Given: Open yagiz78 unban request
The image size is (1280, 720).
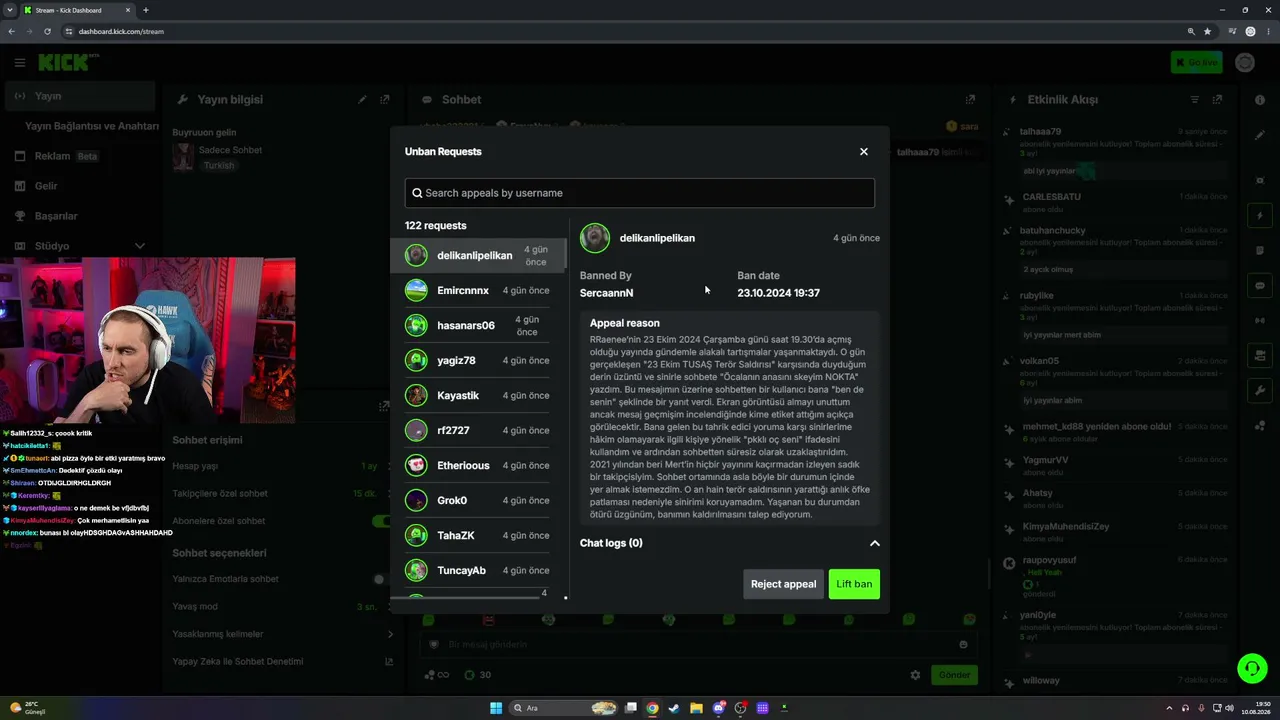Looking at the screenshot, I should [x=477, y=360].
